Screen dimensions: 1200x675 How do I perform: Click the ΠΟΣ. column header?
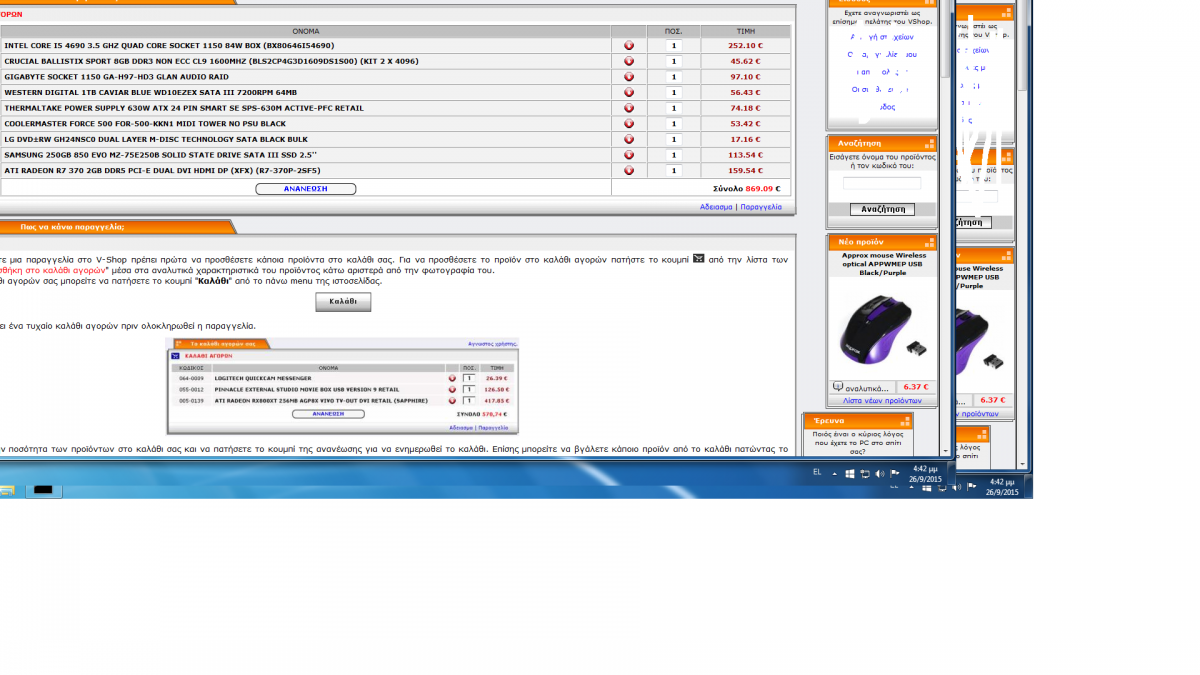pos(673,31)
